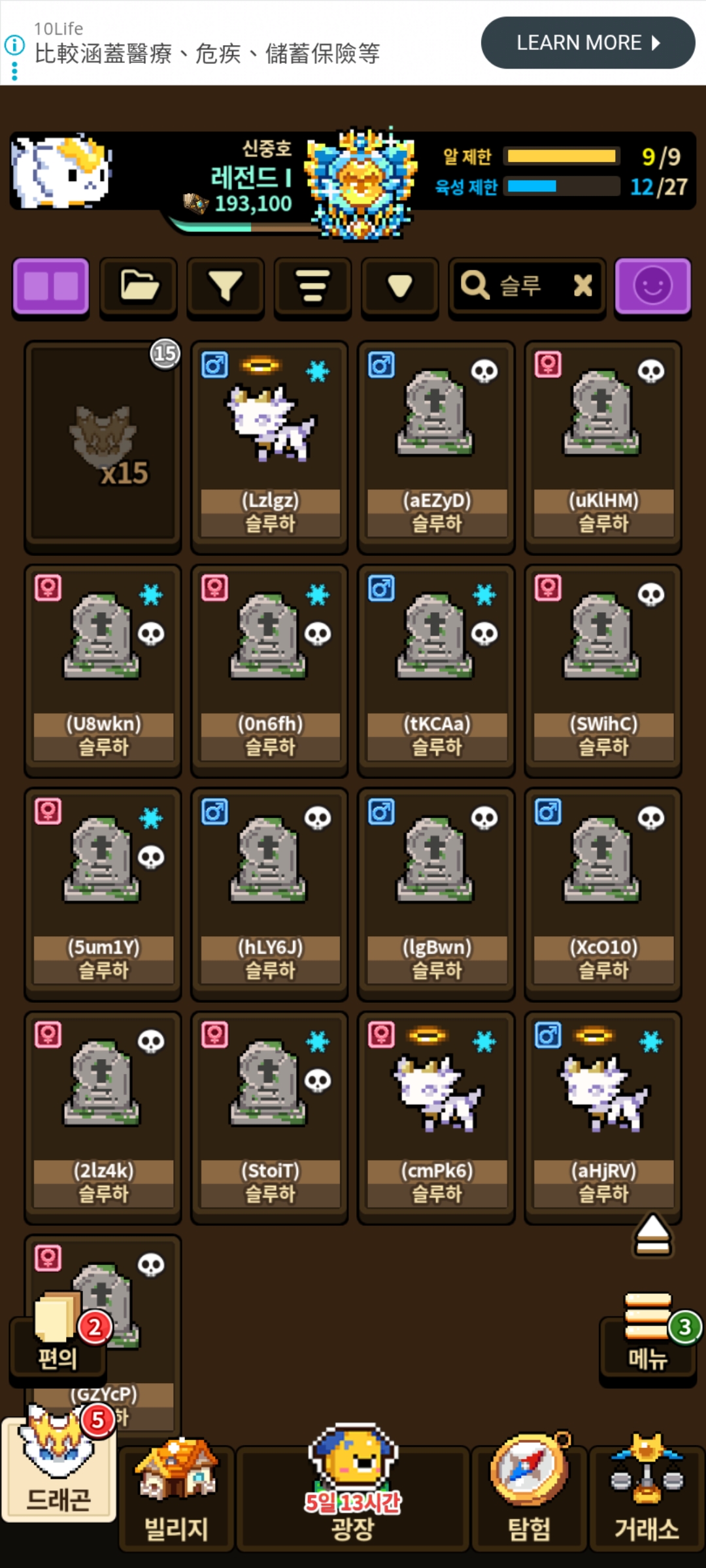
Task: Toggle the heart favorites filter
Action: [399, 287]
